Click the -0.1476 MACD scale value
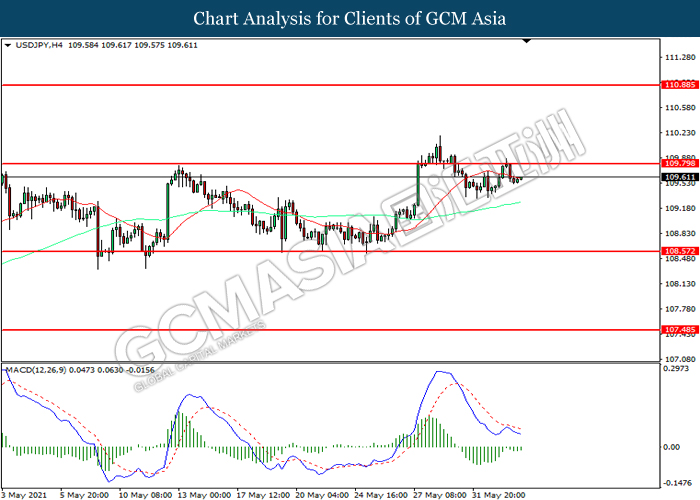Screen dimensions: 700x500 click(x=678, y=479)
